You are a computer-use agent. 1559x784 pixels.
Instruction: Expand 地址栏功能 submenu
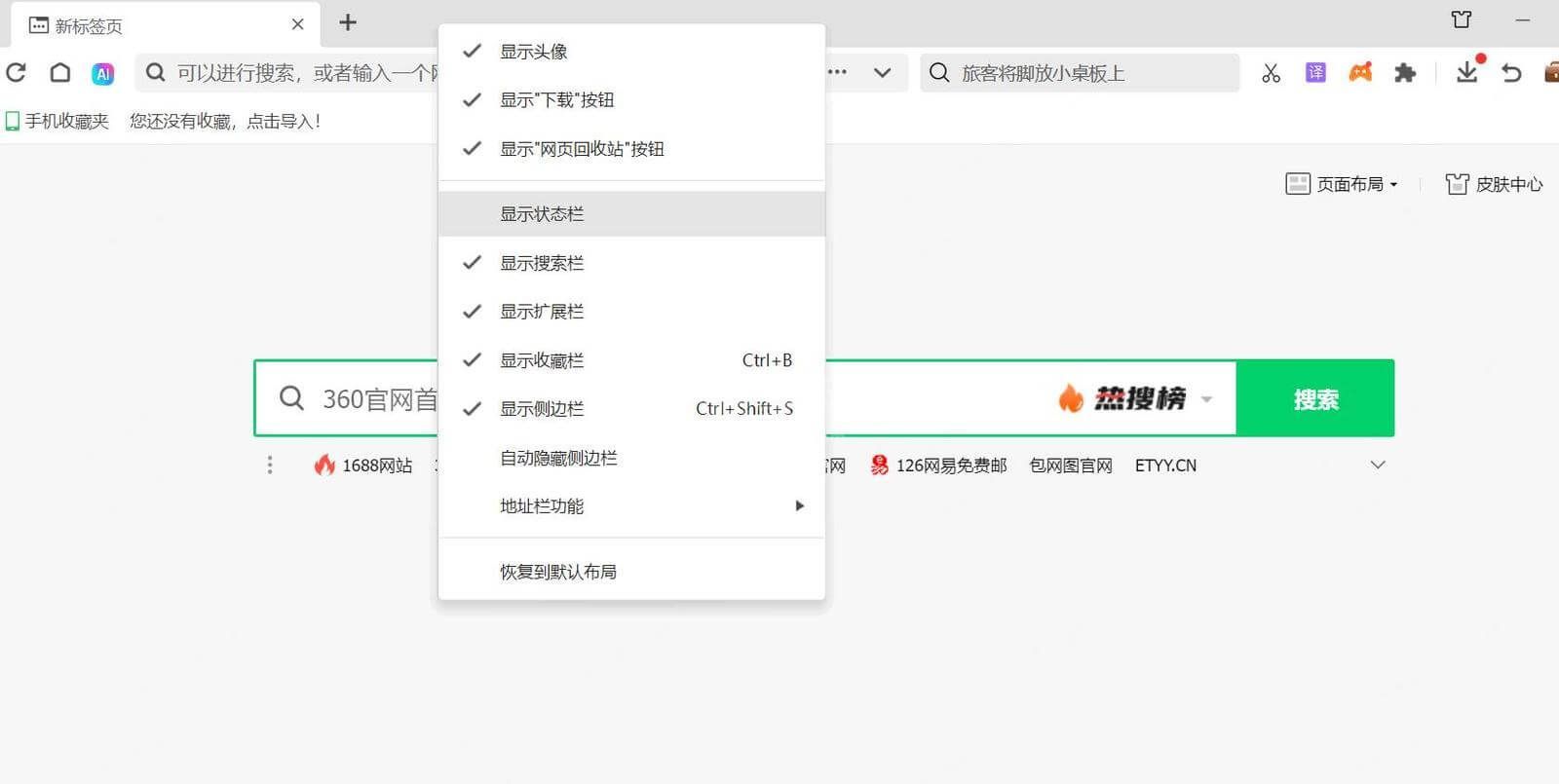631,506
